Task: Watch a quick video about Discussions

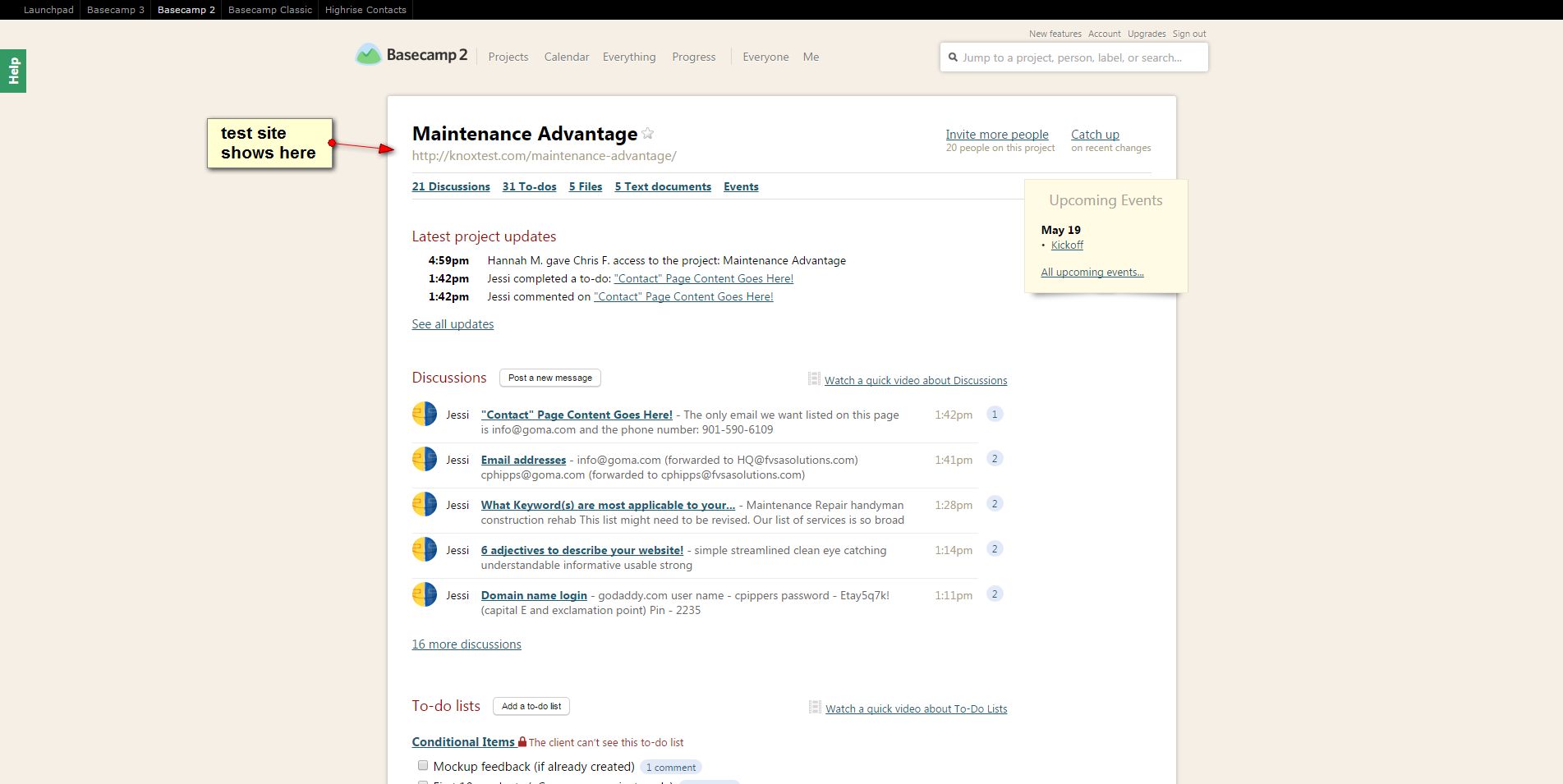Action: (916, 380)
